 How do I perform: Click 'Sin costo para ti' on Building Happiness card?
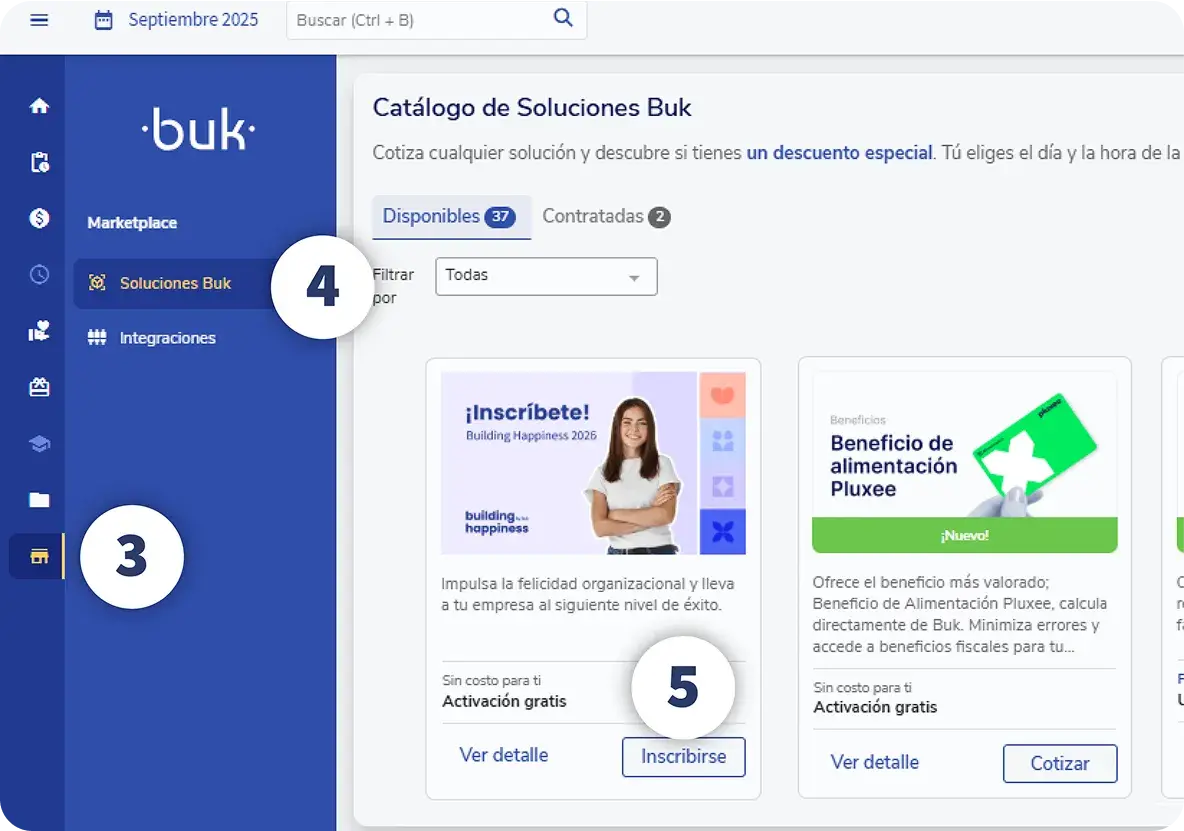click(x=492, y=680)
